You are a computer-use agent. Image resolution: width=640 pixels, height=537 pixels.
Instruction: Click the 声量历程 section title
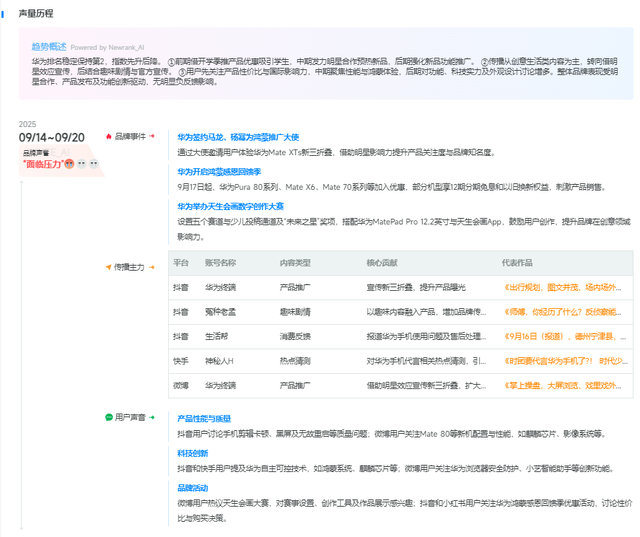pos(36,13)
